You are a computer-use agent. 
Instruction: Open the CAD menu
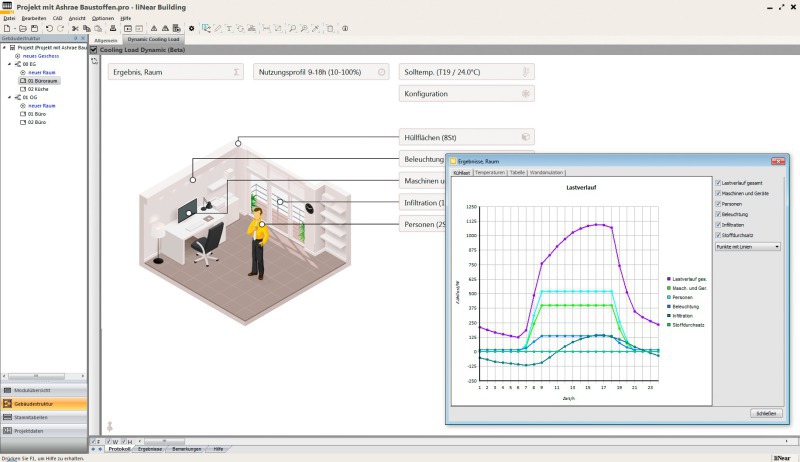coord(58,18)
